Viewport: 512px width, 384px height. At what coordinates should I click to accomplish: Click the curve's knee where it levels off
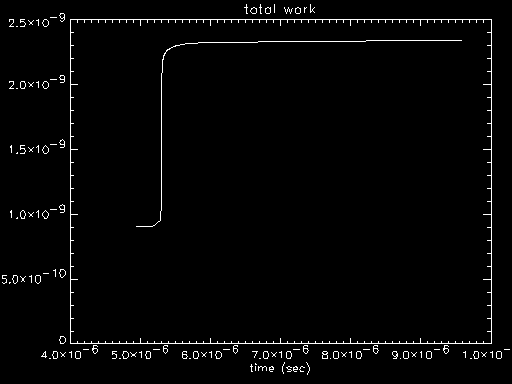(x=167, y=50)
